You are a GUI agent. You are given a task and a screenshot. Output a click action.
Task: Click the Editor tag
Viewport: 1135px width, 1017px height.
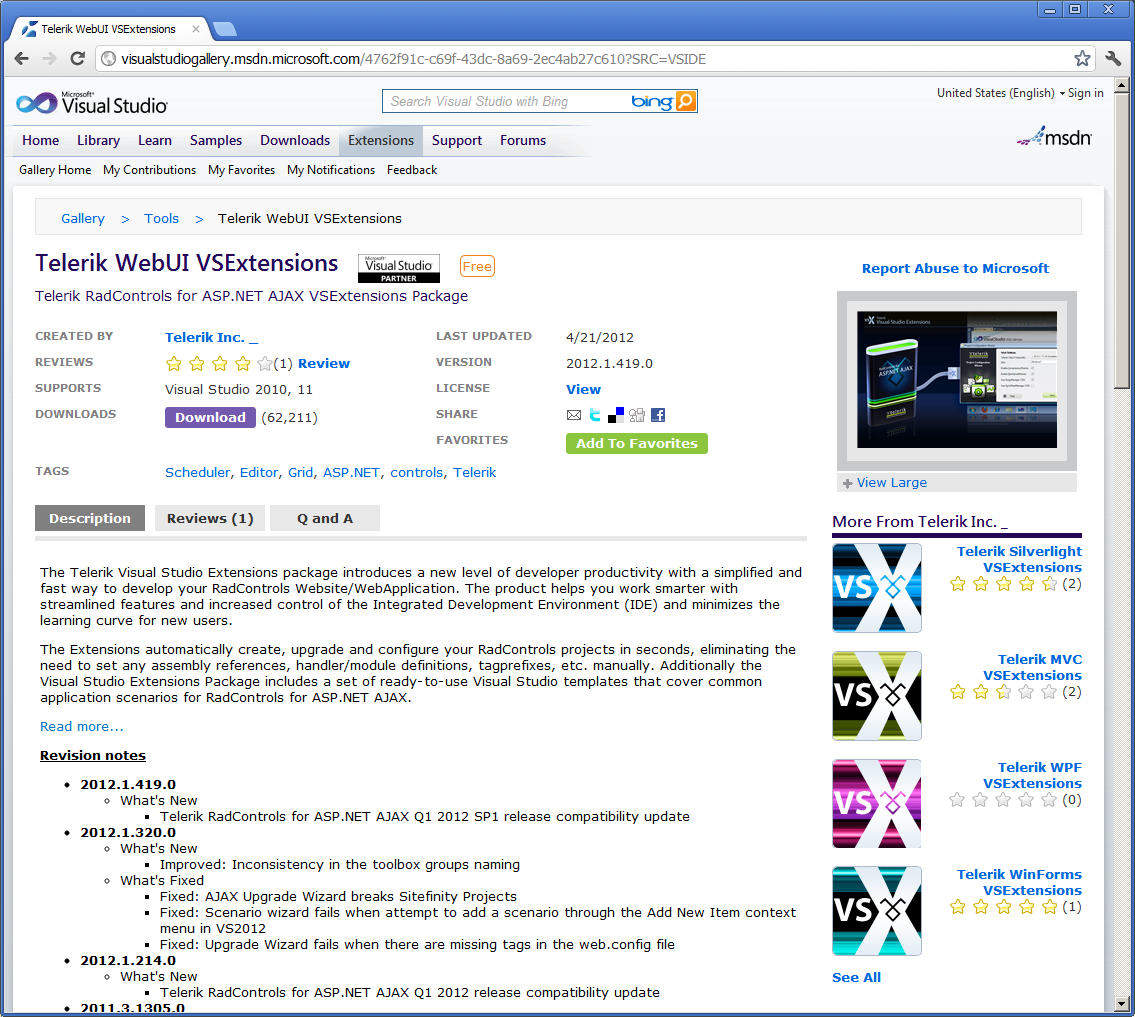tap(258, 473)
